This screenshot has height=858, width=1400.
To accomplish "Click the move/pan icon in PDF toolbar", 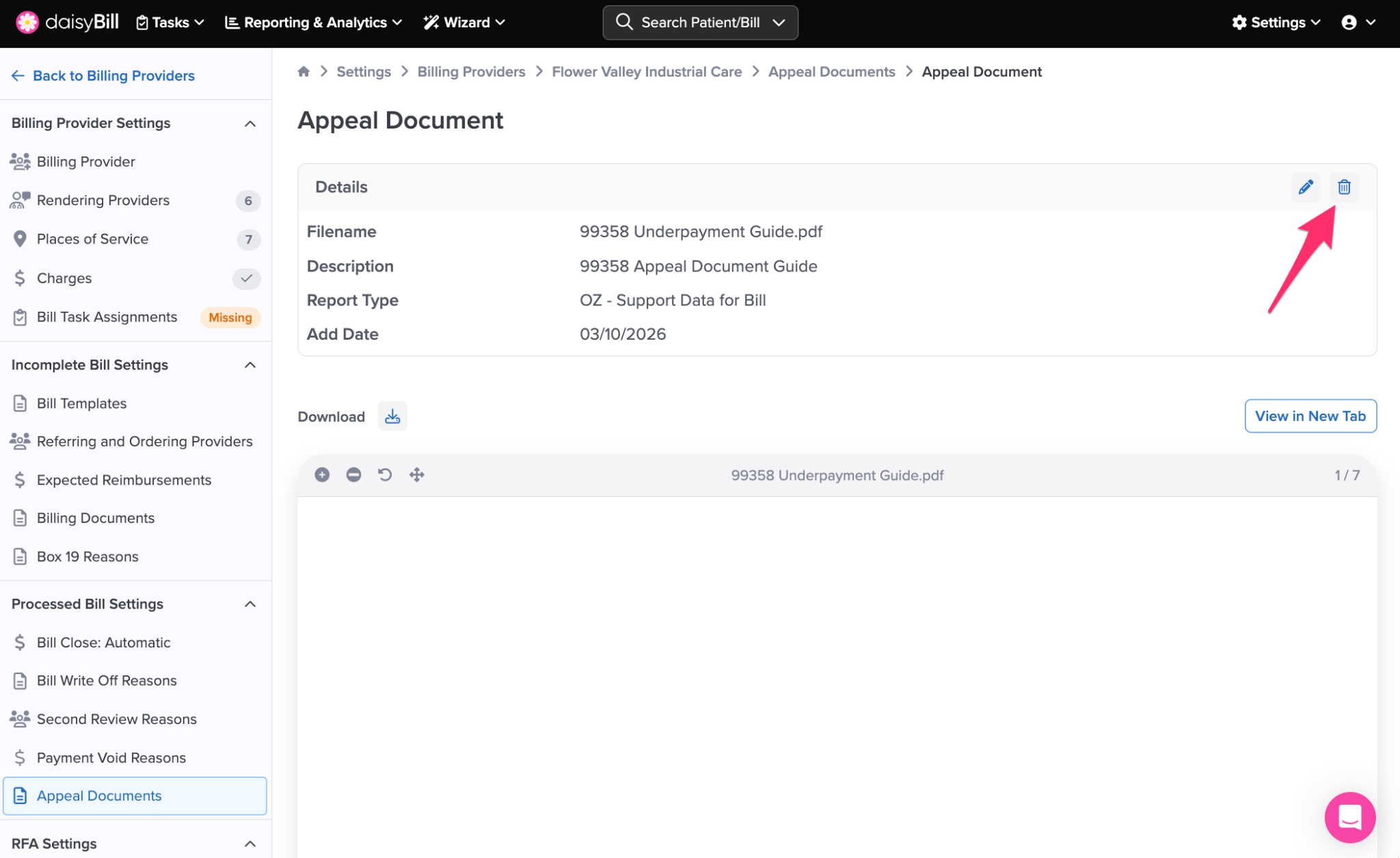I will coord(417,474).
